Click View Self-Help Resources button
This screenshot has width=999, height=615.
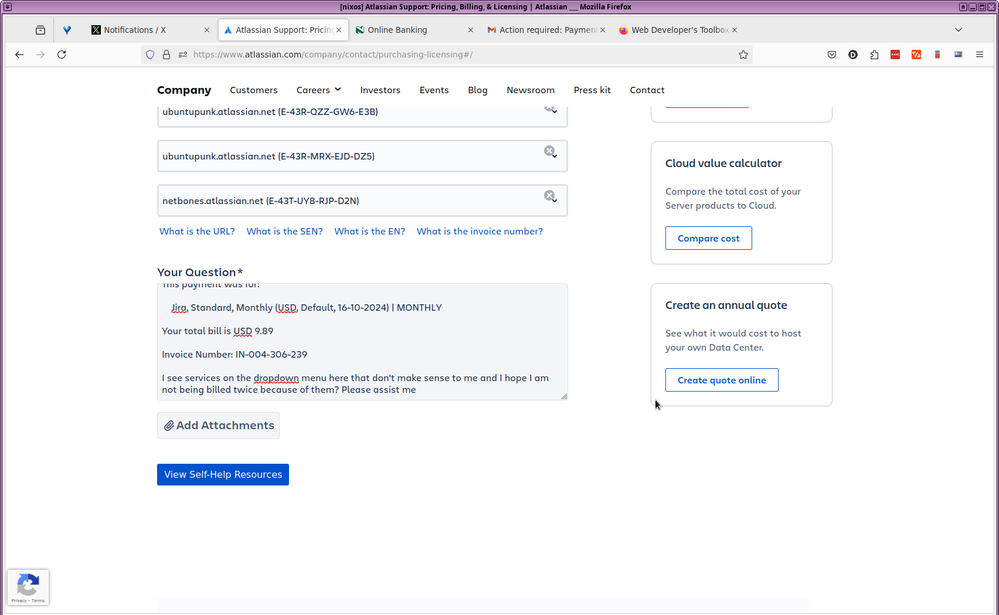click(x=223, y=474)
